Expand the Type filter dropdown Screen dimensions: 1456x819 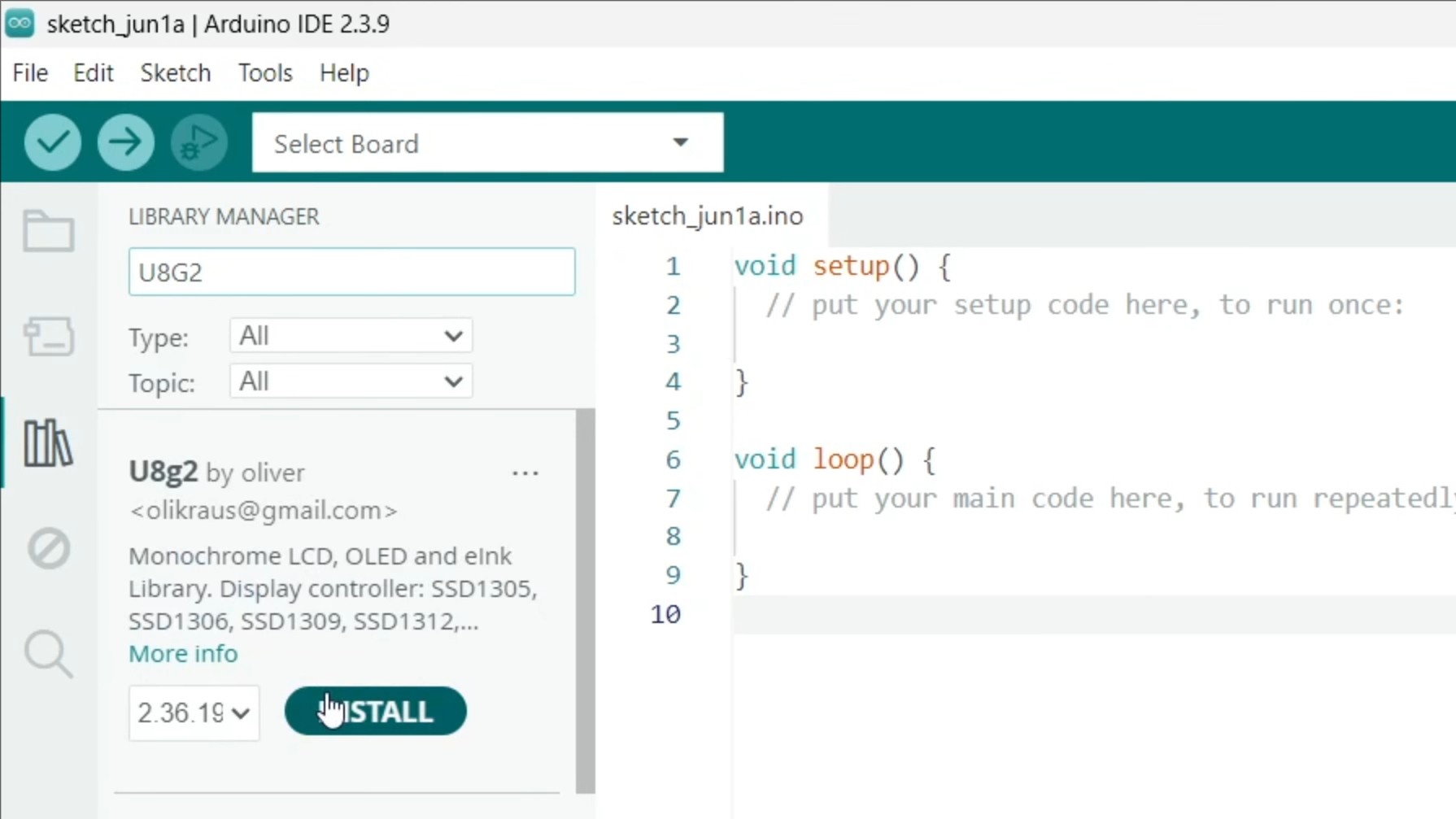tap(351, 336)
